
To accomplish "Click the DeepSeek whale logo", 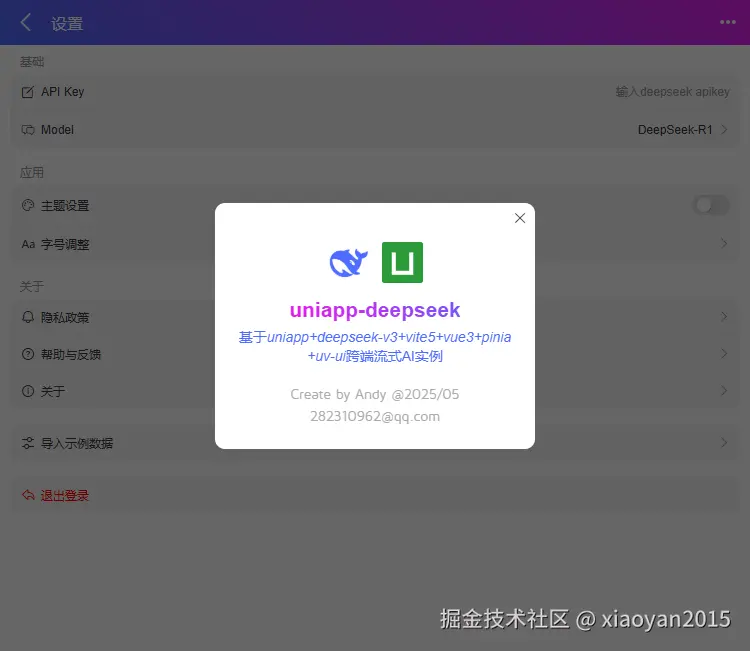I will pos(349,262).
